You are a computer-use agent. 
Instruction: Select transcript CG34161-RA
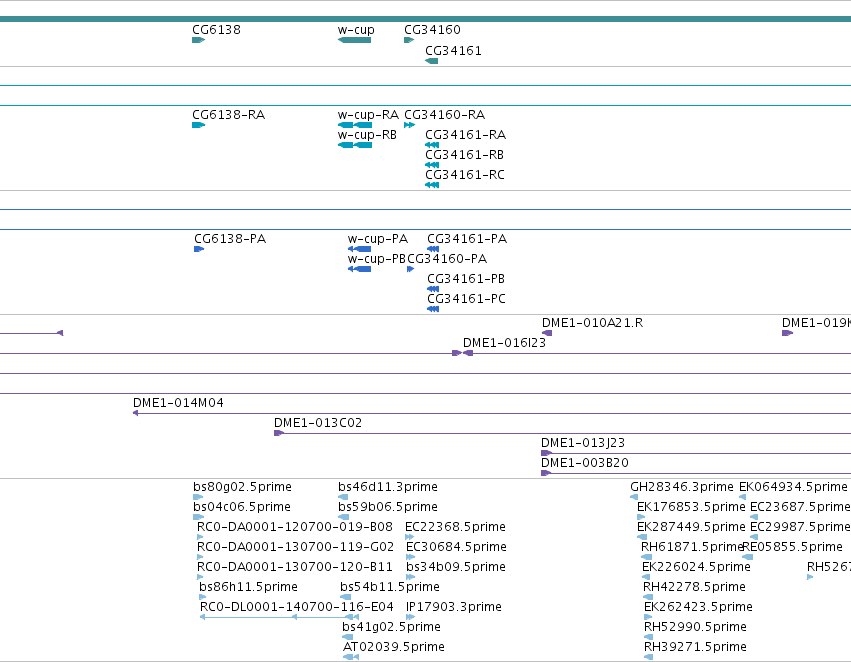(x=465, y=135)
